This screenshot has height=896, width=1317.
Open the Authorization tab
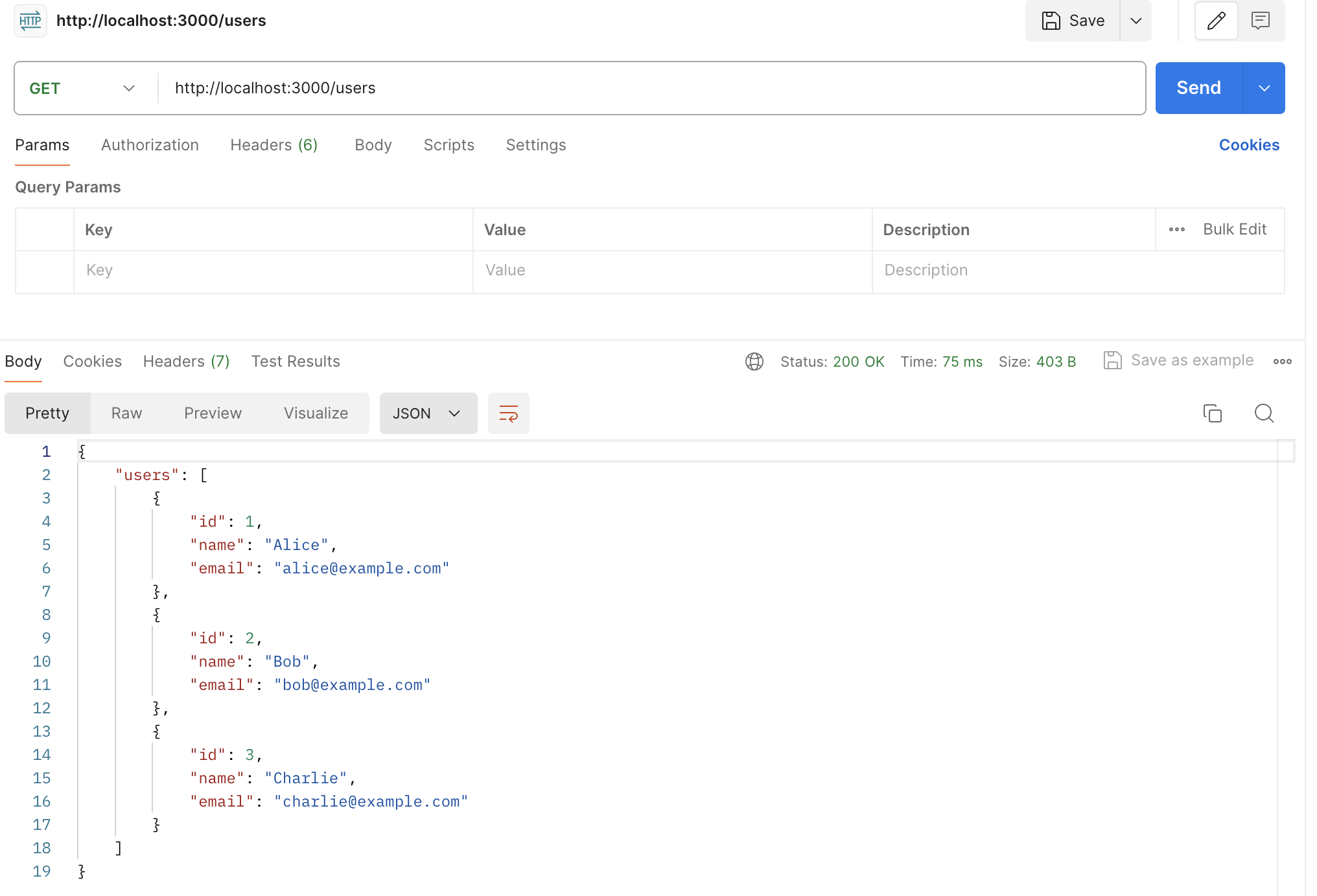150,145
